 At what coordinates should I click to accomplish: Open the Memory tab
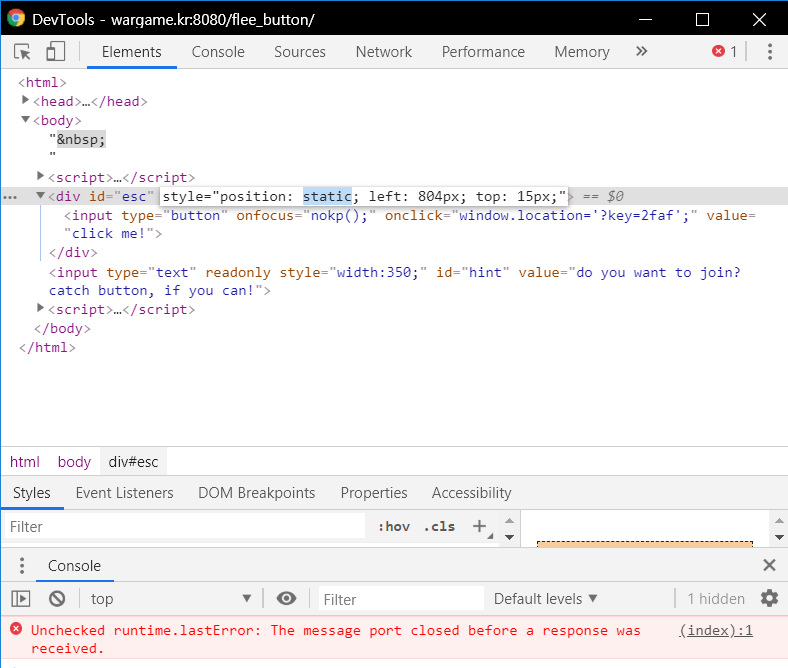(582, 52)
